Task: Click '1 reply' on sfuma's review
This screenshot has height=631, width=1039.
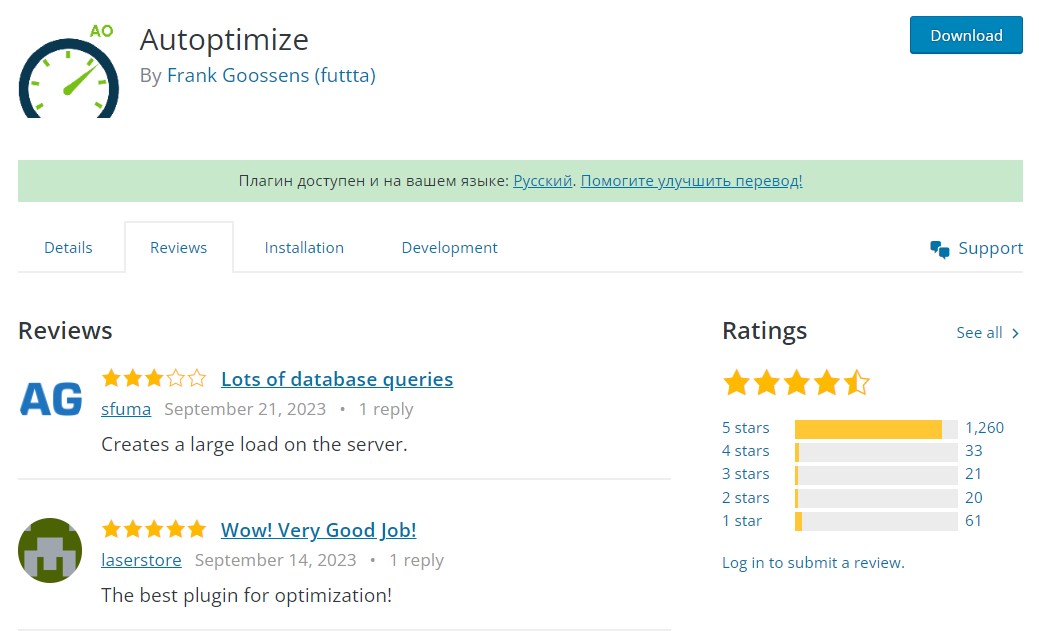Action: coord(386,410)
